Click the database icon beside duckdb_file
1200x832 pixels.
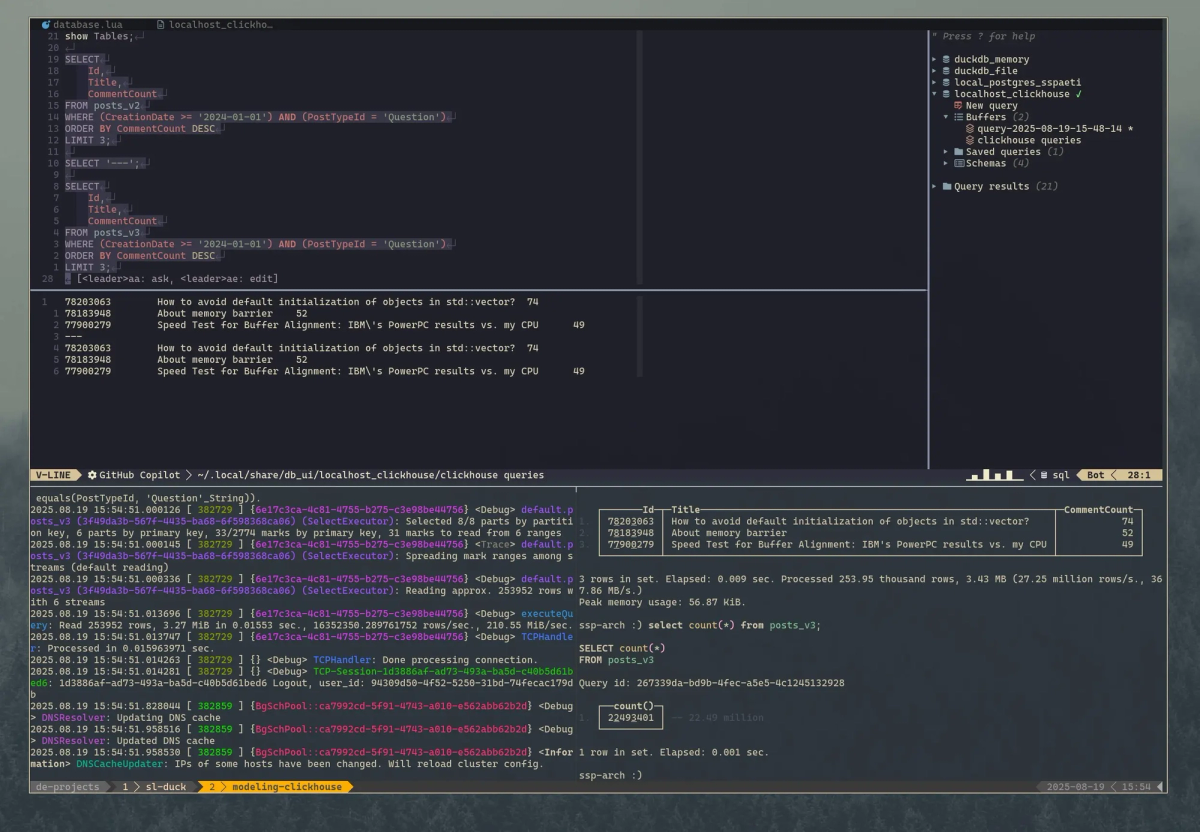[947, 71]
